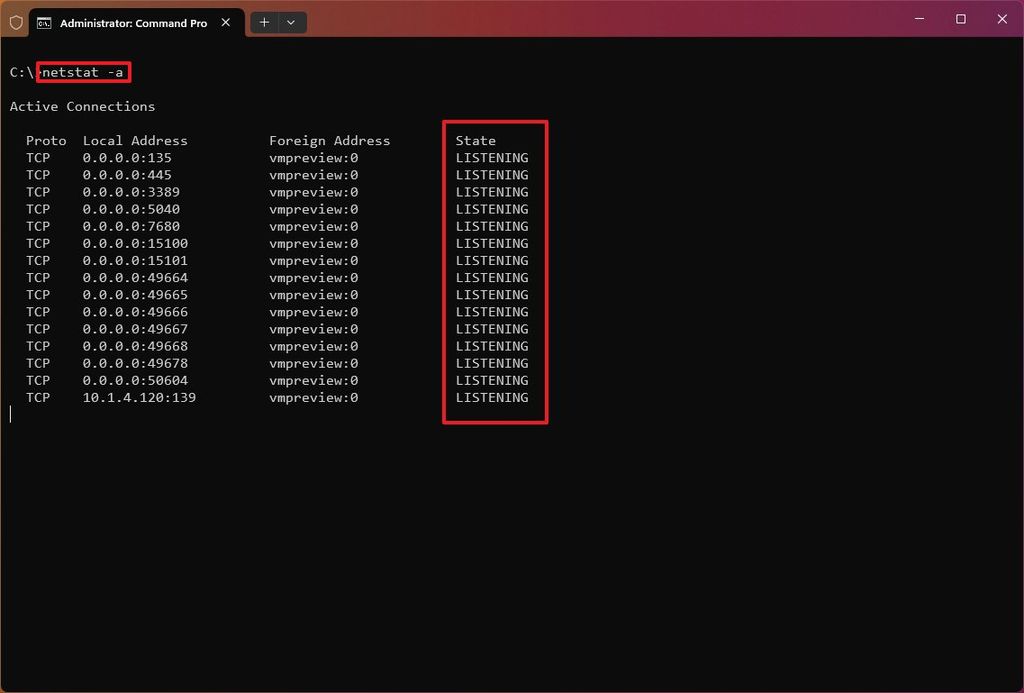
Task: Click the Active Connections heading
Action: point(82,106)
